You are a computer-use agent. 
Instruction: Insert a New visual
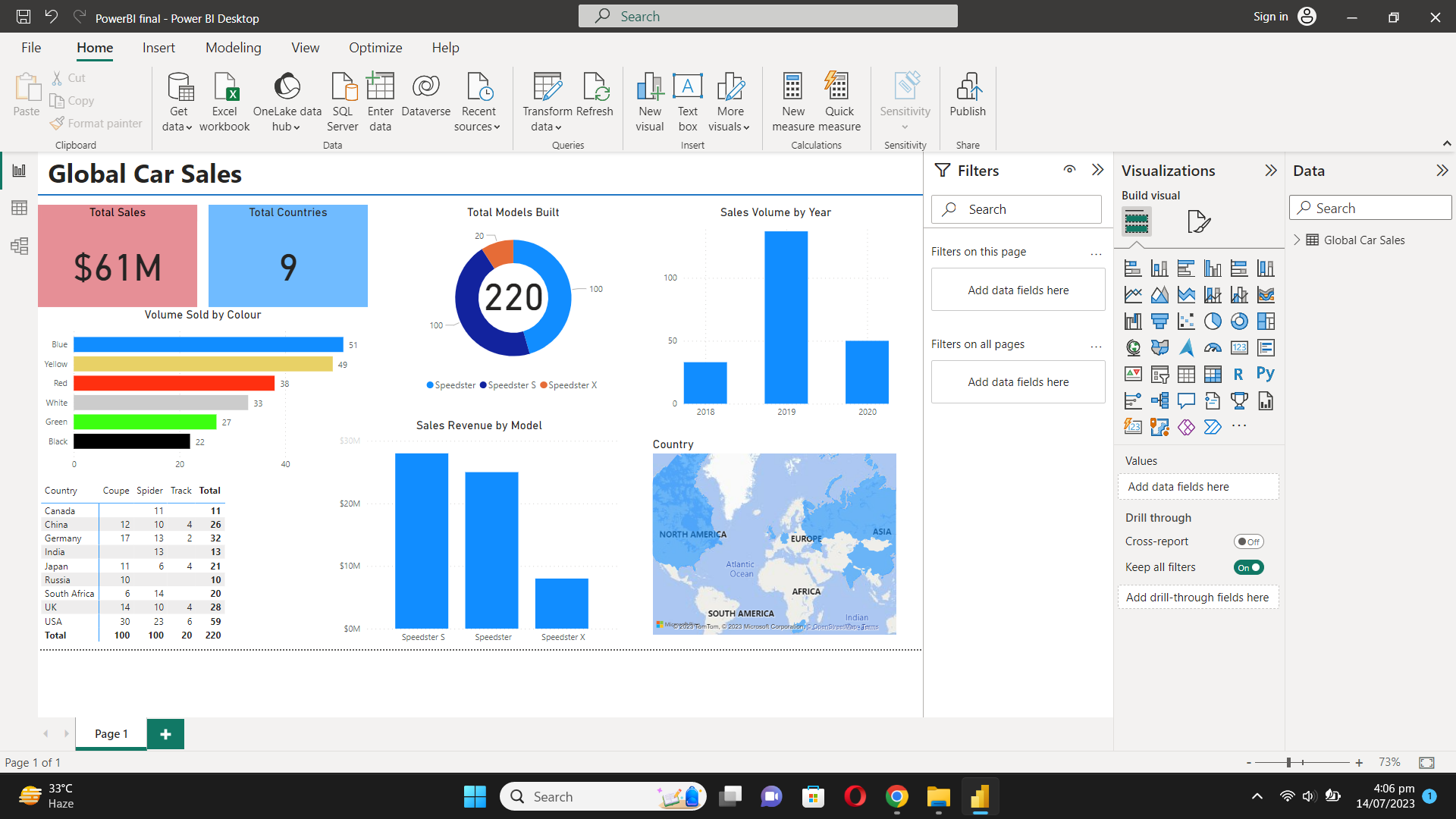click(650, 102)
